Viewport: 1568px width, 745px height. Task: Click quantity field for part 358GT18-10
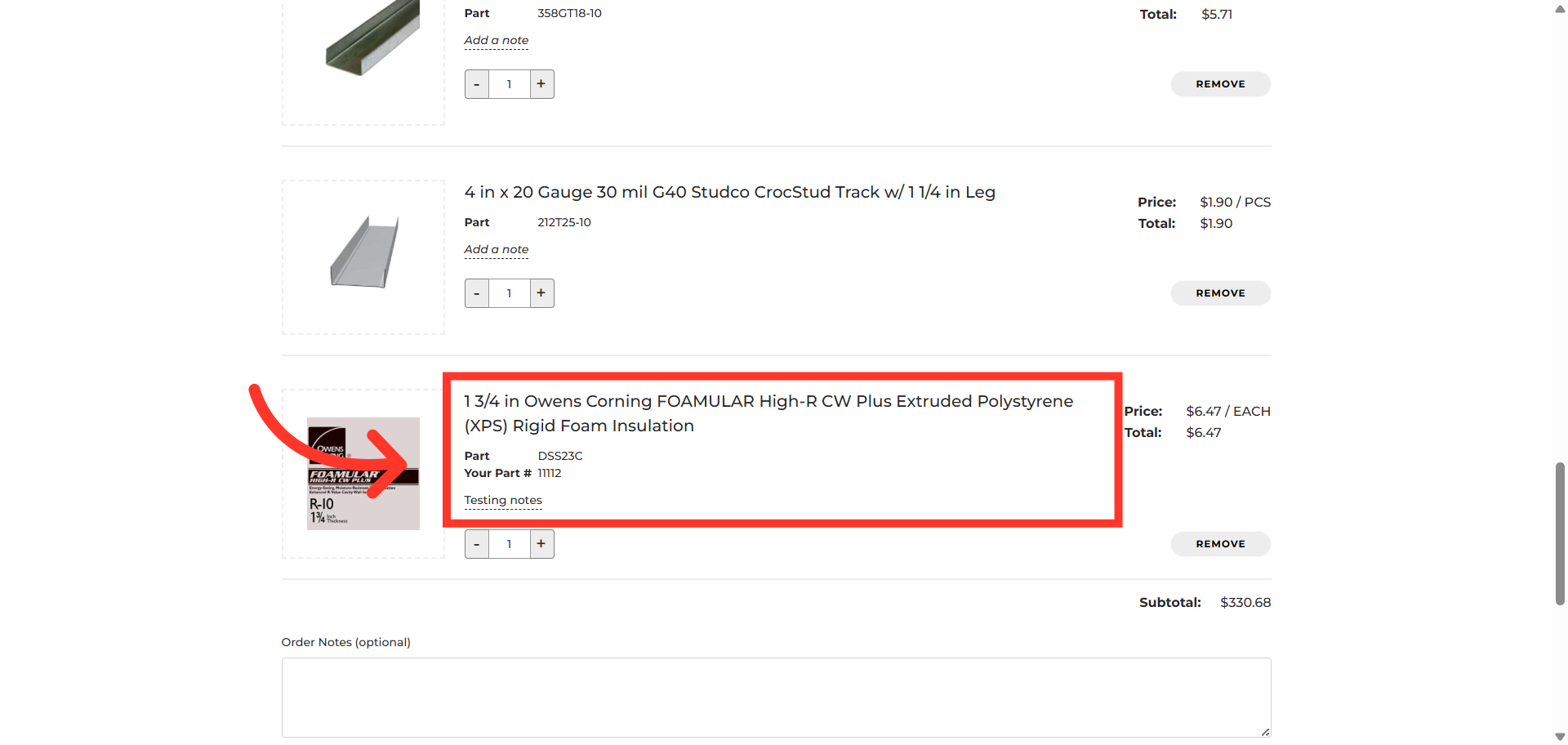pos(510,84)
